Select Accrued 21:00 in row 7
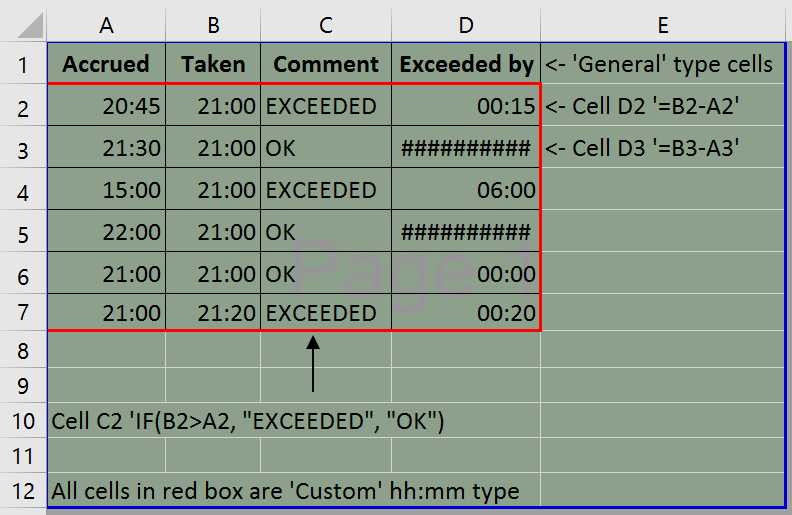 (x=106, y=312)
